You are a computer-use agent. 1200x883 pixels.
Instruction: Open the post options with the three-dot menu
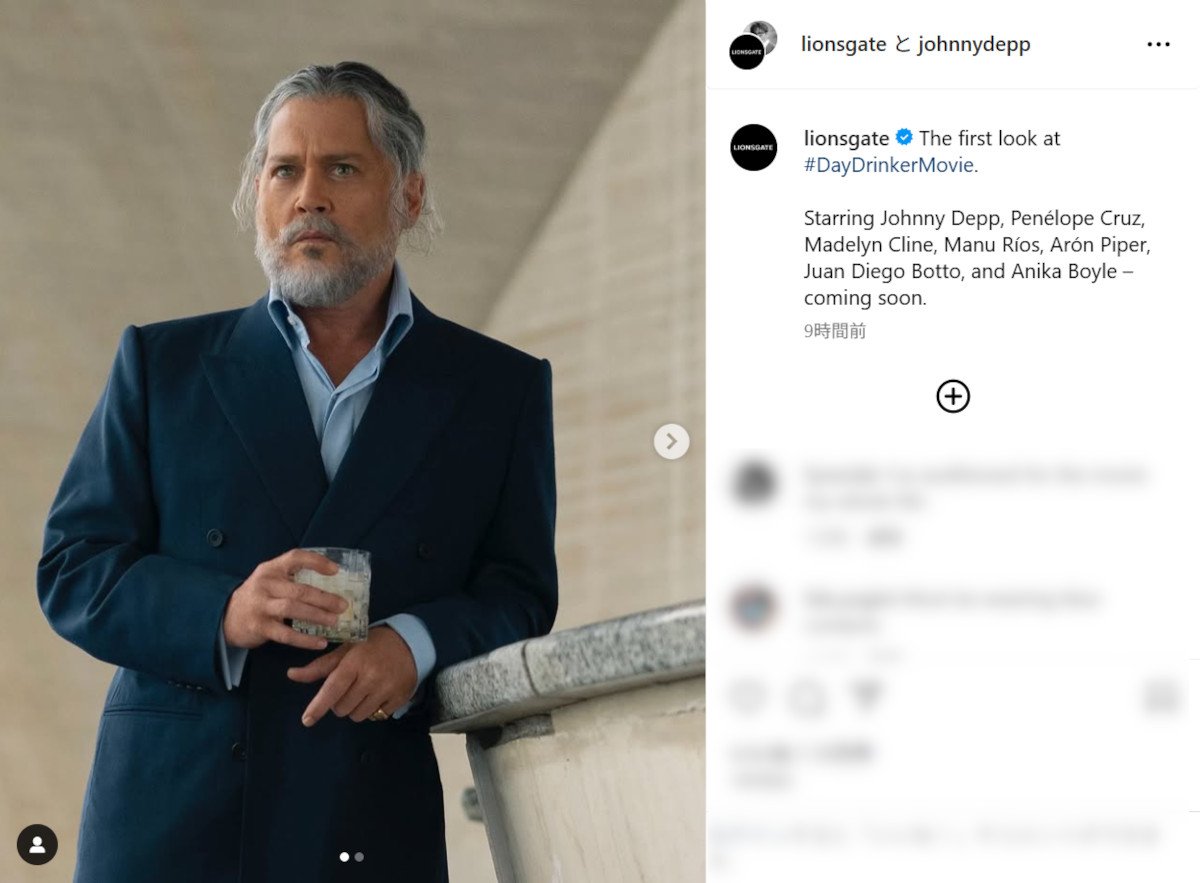pos(1158,44)
